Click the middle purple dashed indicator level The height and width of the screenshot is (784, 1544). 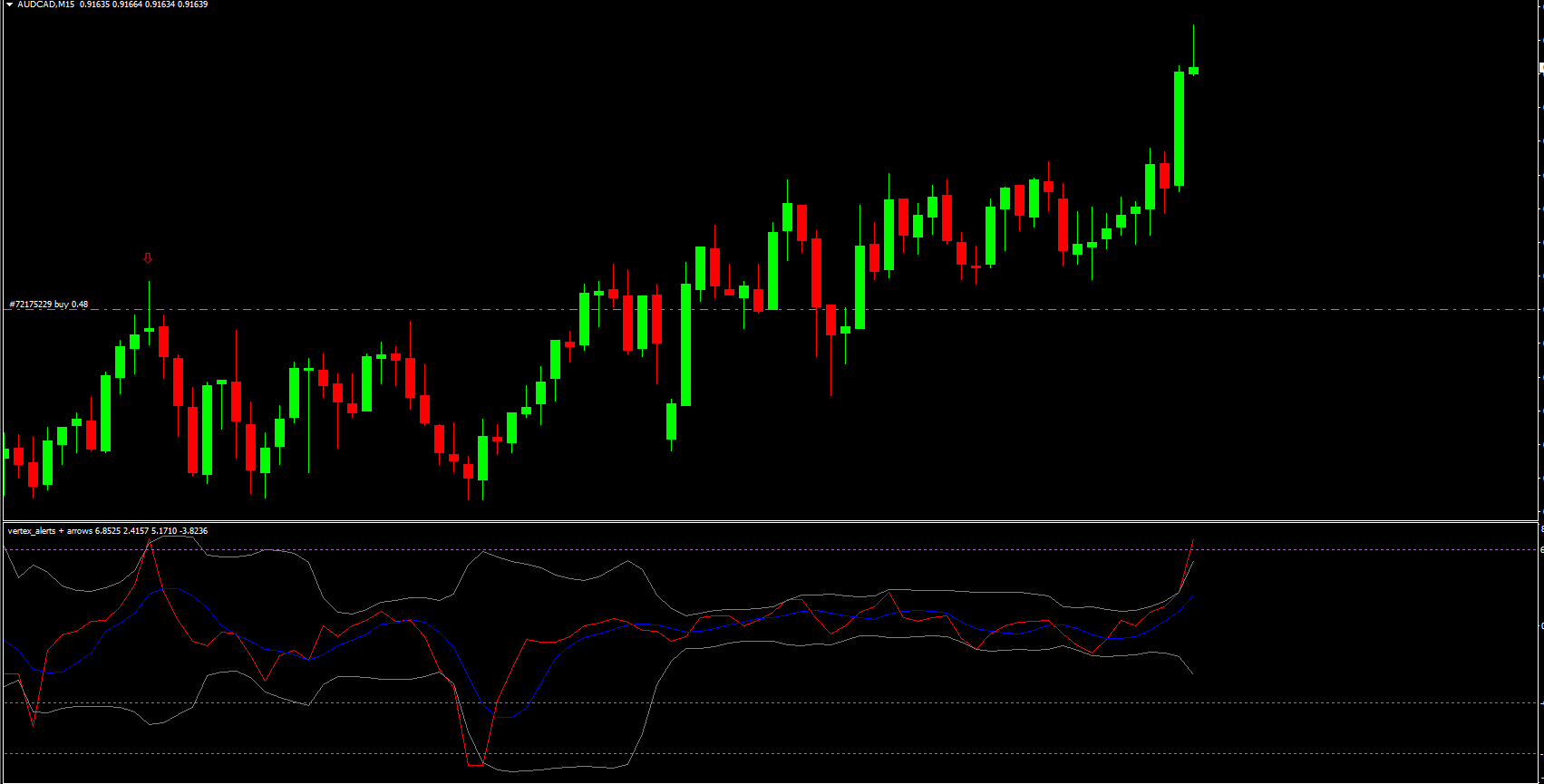click(x=816, y=702)
